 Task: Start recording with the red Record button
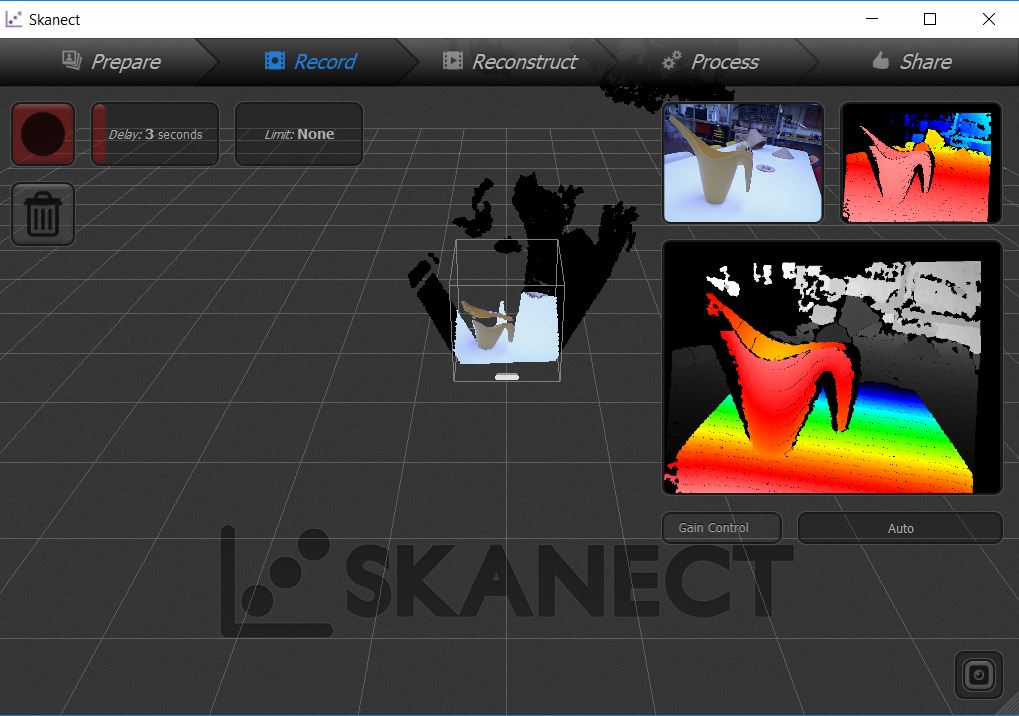(x=43, y=134)
